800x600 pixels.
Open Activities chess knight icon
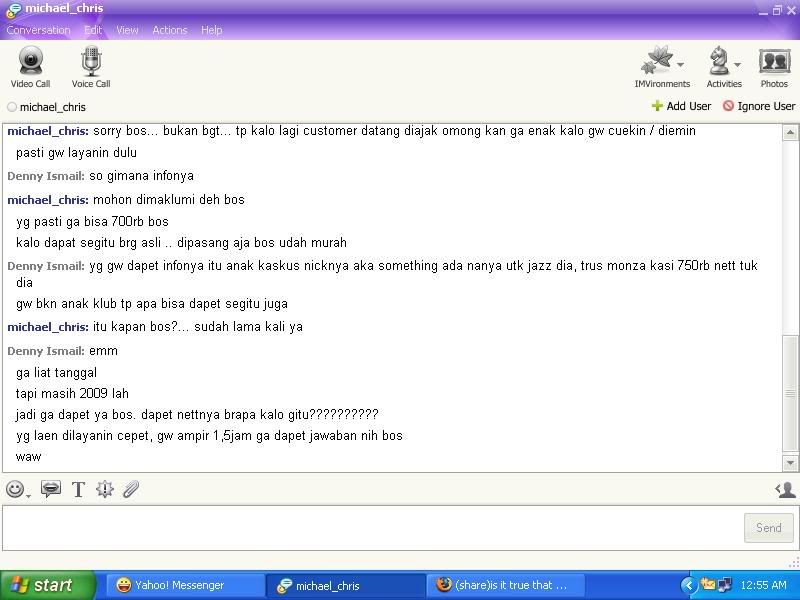click(x=719, y=60)
